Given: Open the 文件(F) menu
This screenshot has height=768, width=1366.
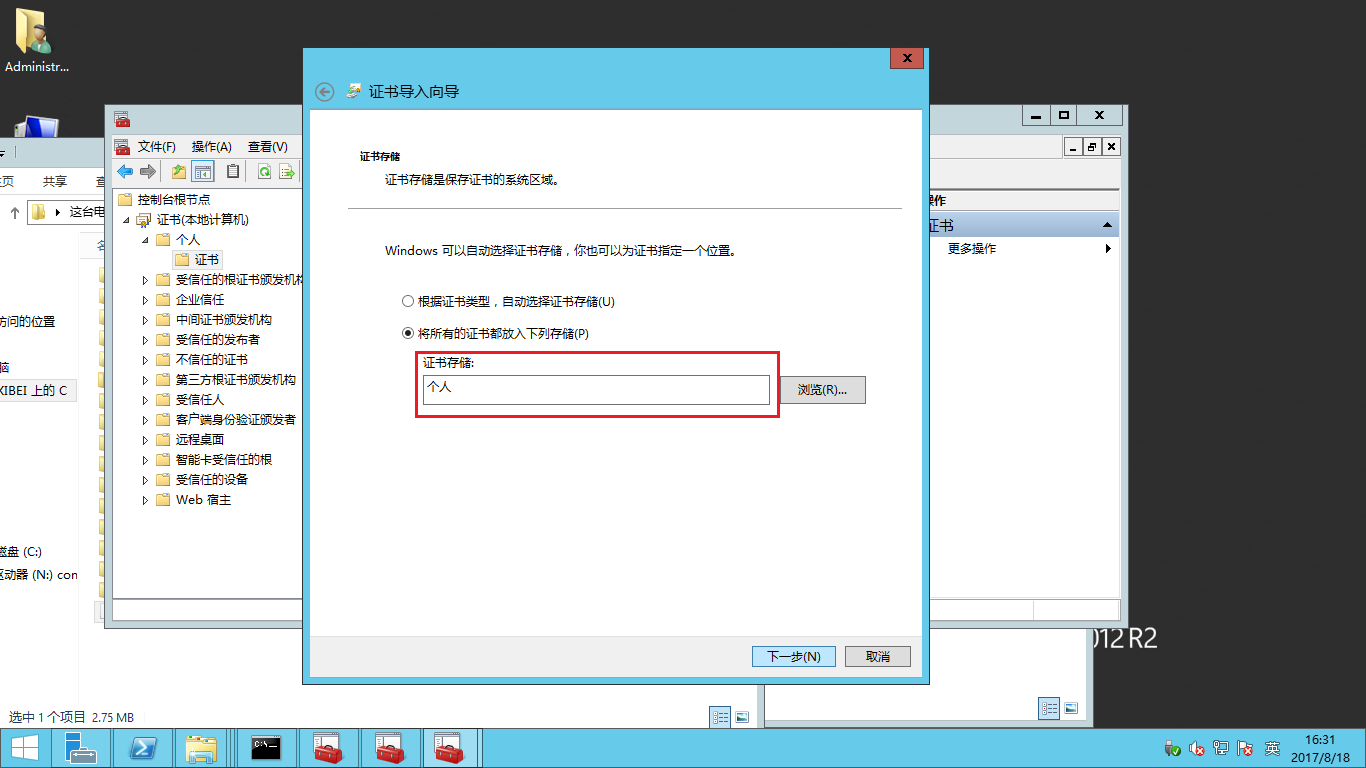Looking at the screenshot, I should [156, 147].
